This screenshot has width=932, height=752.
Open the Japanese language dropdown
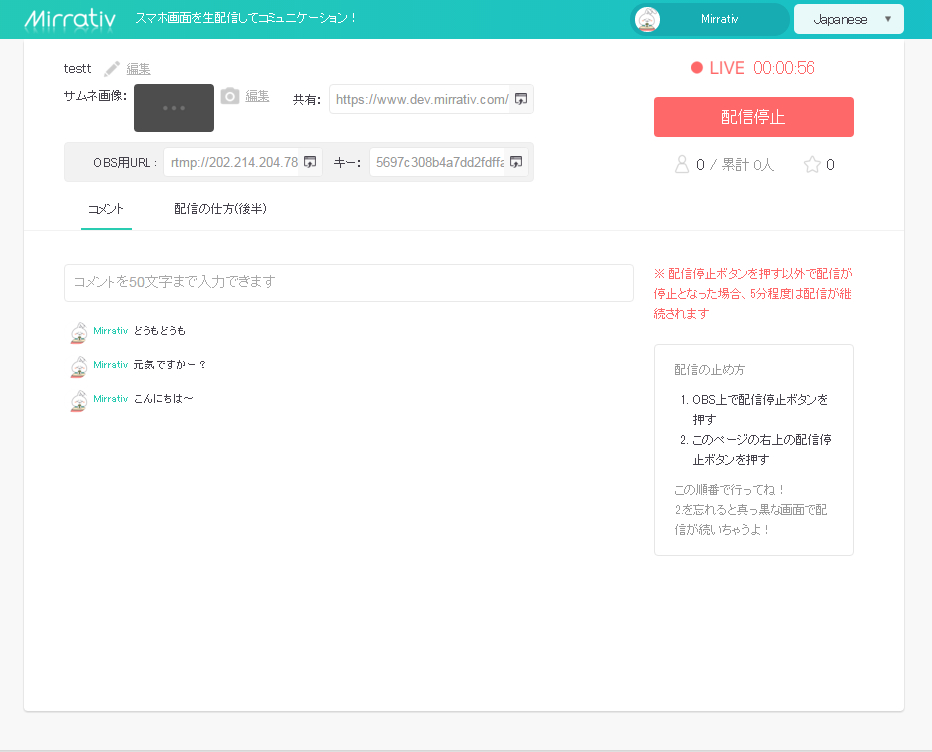pos(848,19)
